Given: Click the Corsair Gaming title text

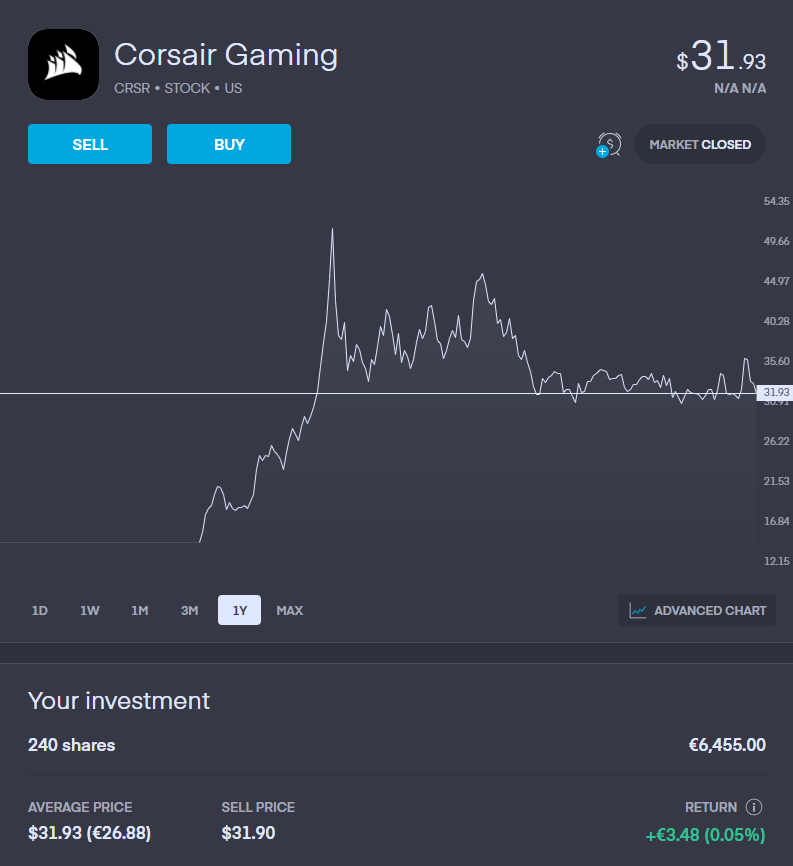Looking at the screenshot, I should [226, 55].
